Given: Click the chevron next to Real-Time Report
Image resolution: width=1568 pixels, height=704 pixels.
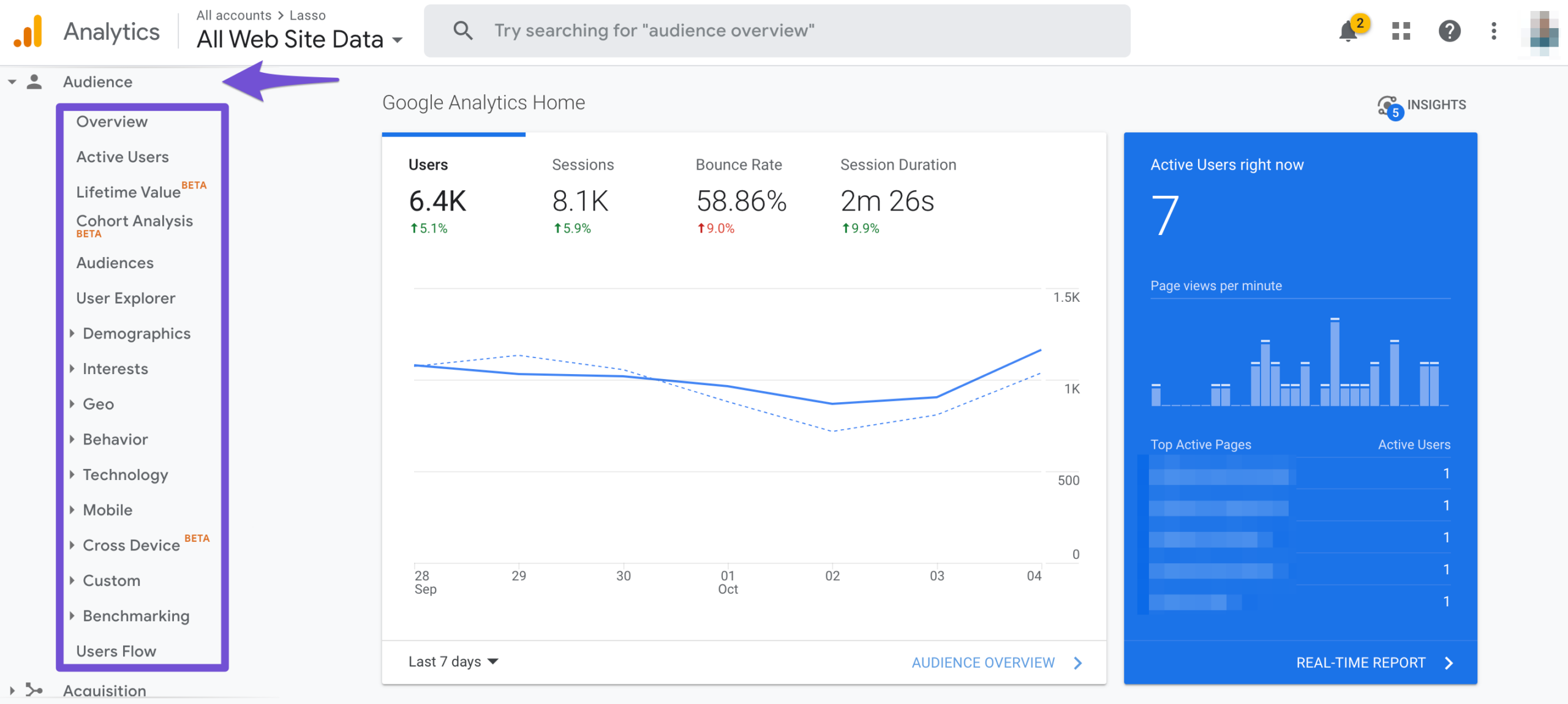Looking at the screenshot, I should click(x=1449, y=663).
